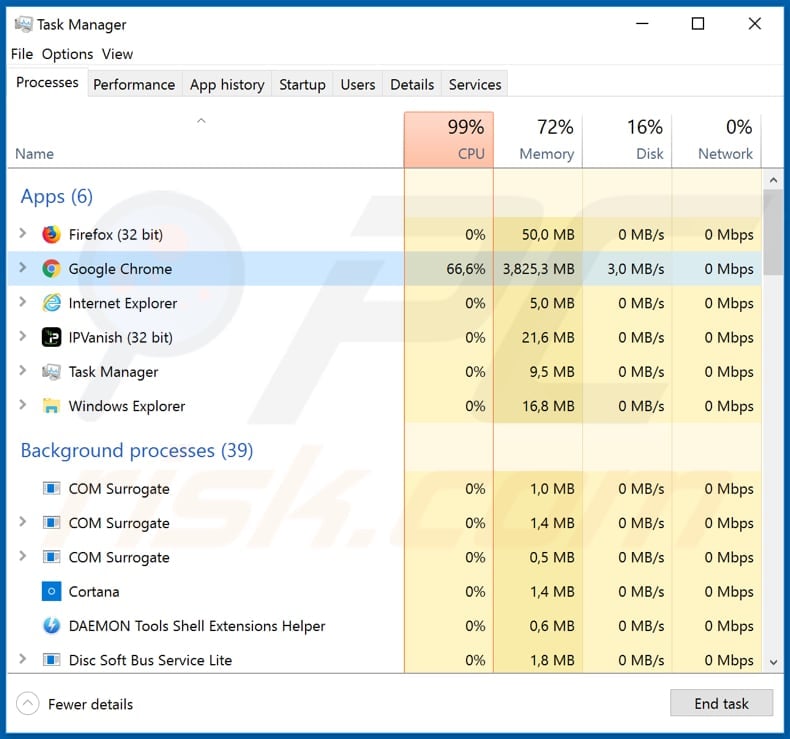Screen dimensions: 790x739
Task: Click the Task Manager row icon
Action: (x=51, y=372)
